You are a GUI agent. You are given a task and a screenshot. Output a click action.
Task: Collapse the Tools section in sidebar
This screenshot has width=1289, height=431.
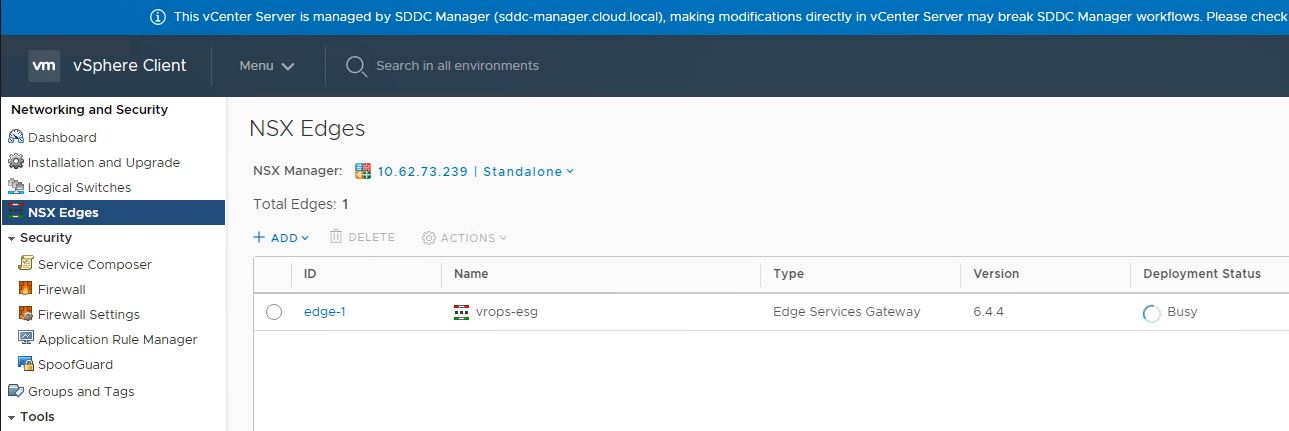point(11,417)
